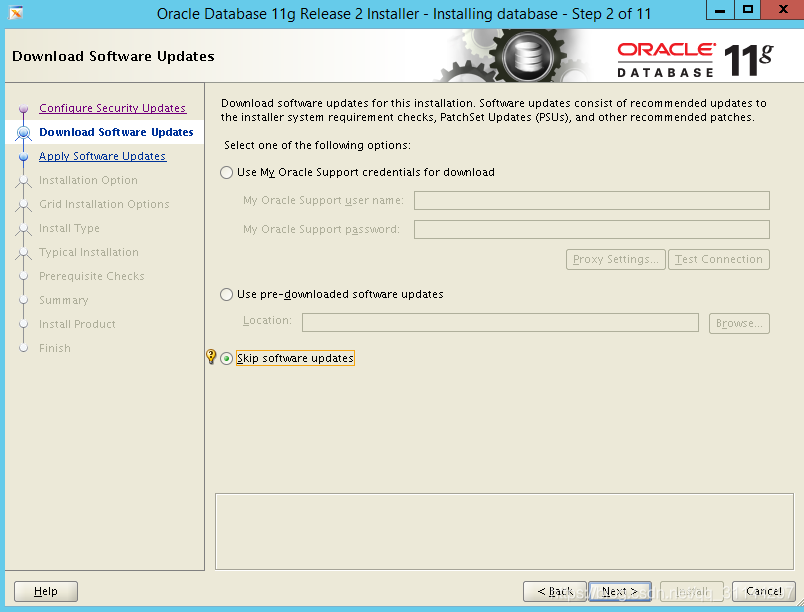The image size is (804, 612).
Task: Close the installer window
Action: coord(782,10)
